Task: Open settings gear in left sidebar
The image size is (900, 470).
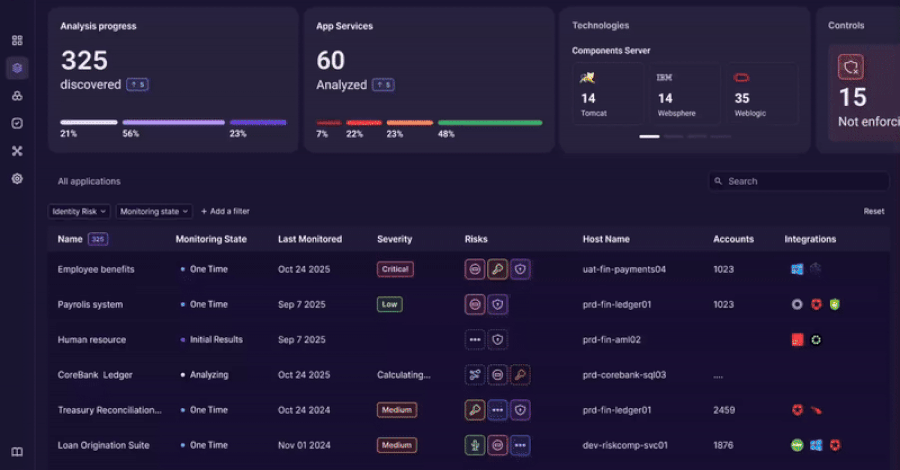Action: tap(17, 179)
